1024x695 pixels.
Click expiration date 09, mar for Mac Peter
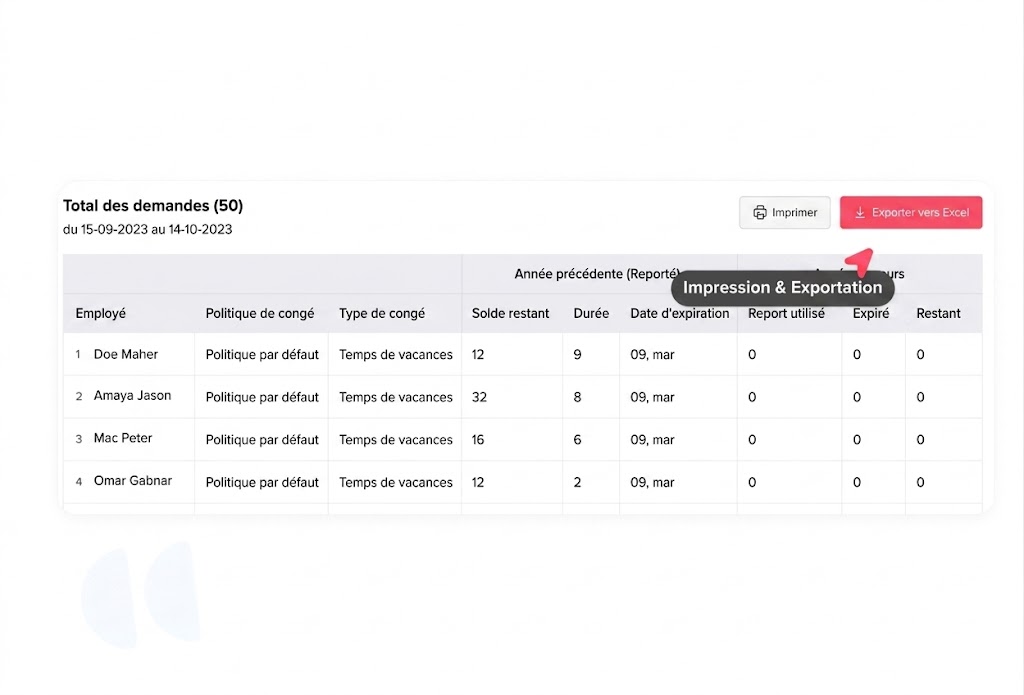[x=652, y=440]
